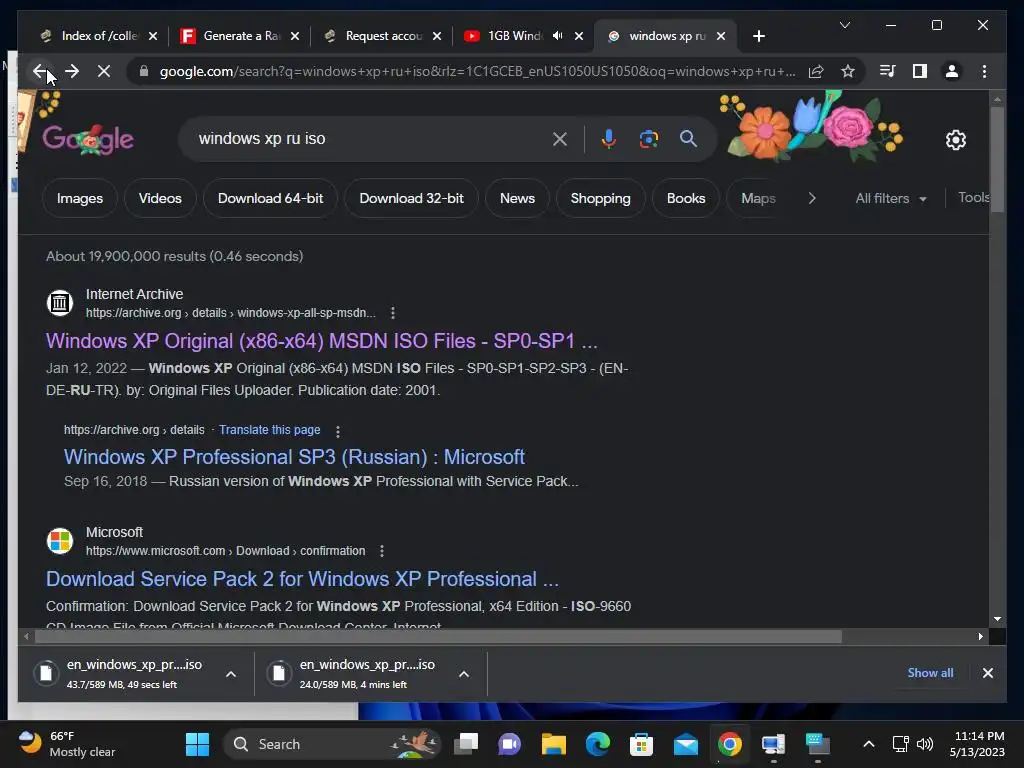This screenshot has width=1024, height=768.
Task: Click the Google doodle logo
Action: [88, 138]
